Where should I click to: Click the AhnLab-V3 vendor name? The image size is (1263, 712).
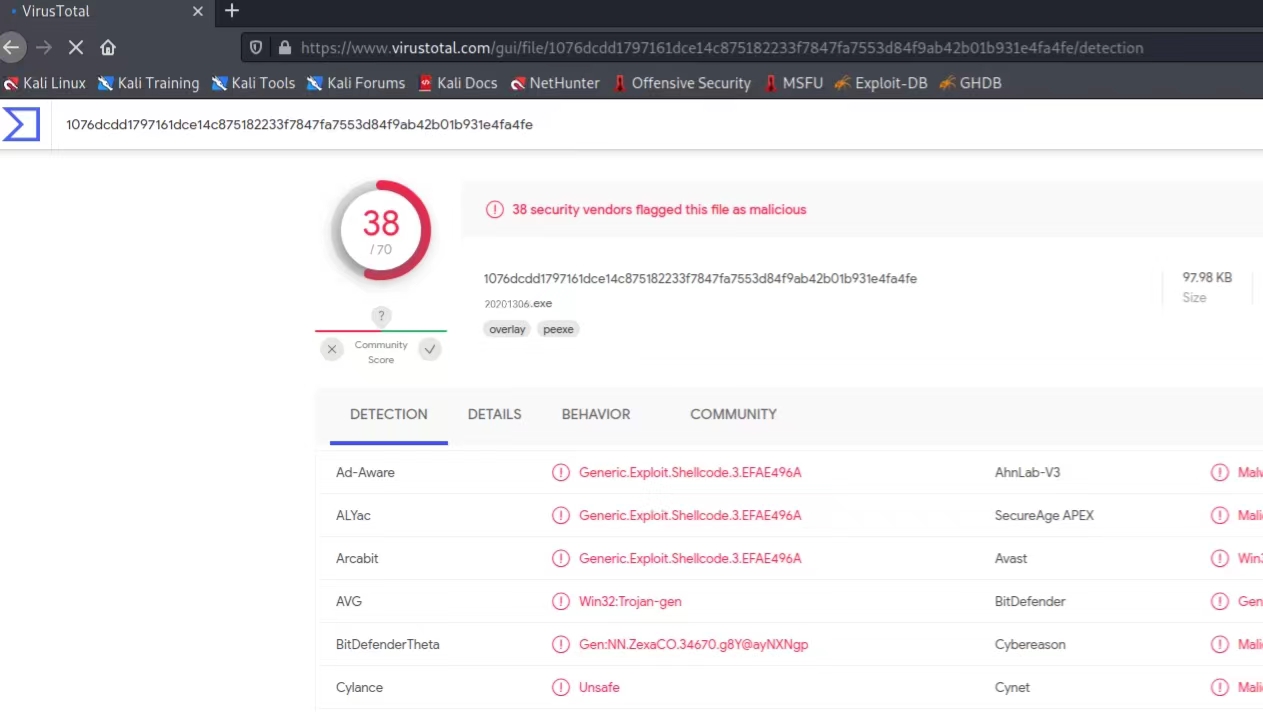point(1027,472)
